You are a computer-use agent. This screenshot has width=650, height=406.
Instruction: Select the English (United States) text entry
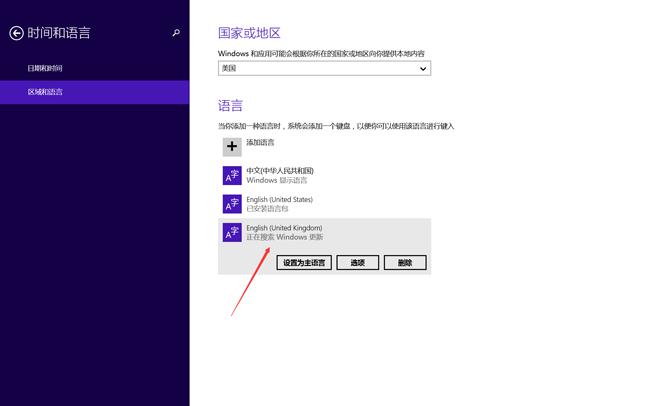tap(279, 199)
